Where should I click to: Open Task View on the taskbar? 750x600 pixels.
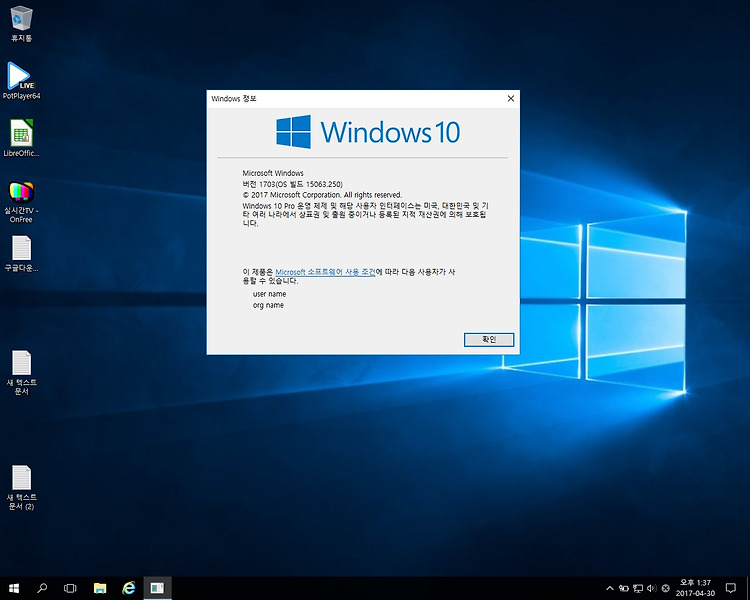[x=70, y=588]
